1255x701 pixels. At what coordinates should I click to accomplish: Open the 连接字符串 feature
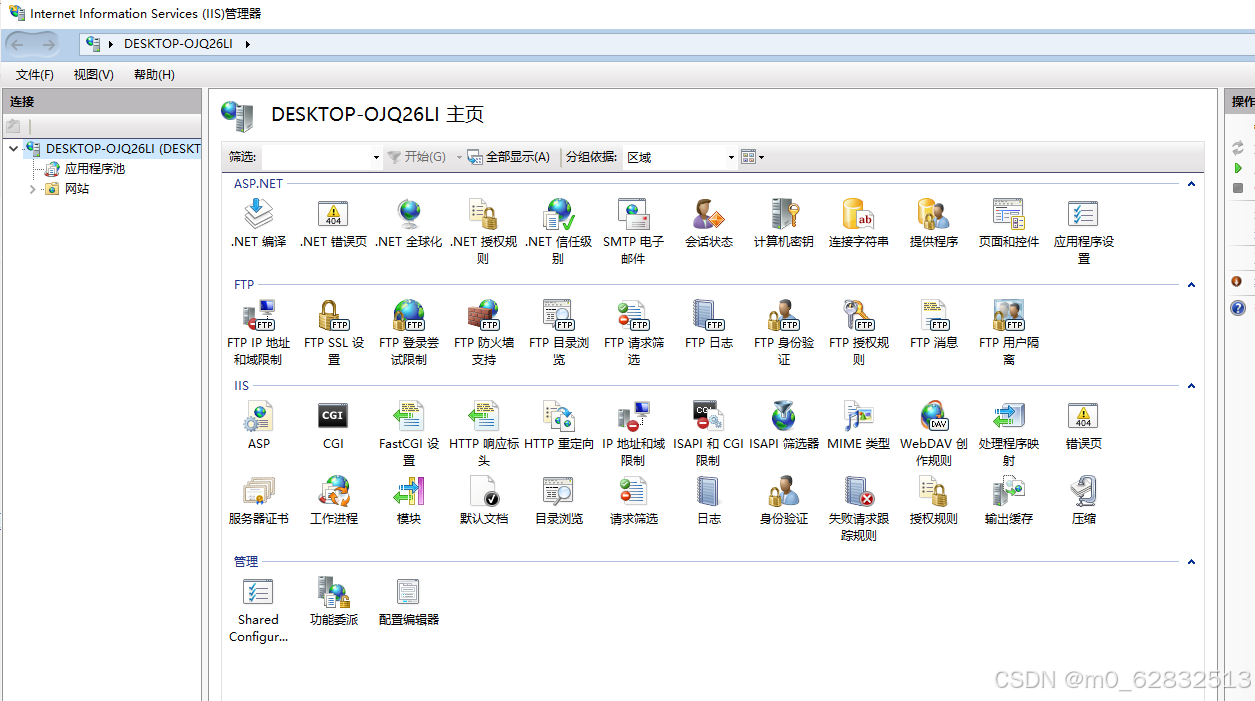[858, 223]
